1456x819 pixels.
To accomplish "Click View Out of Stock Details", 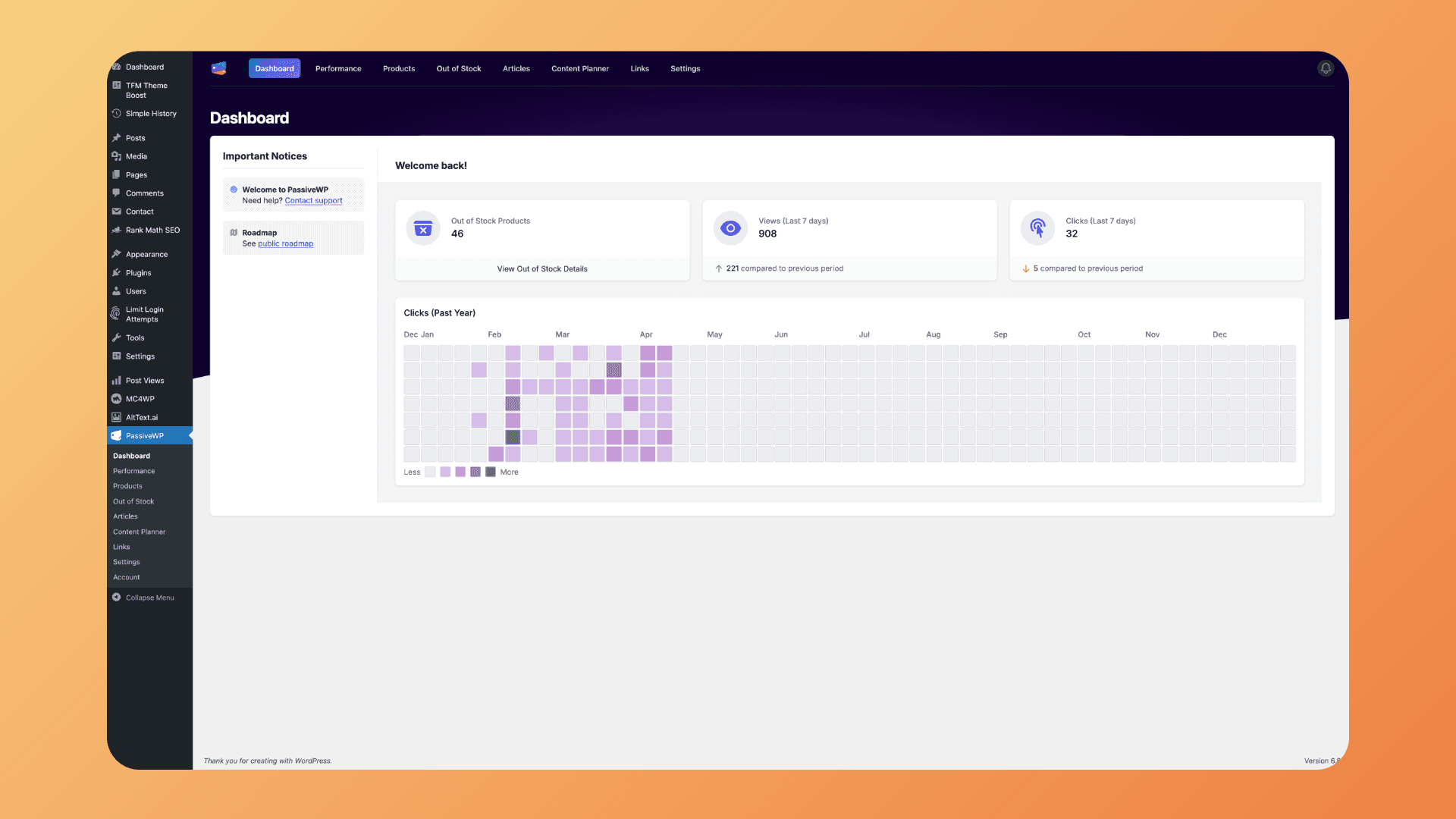I will point(541,268).
